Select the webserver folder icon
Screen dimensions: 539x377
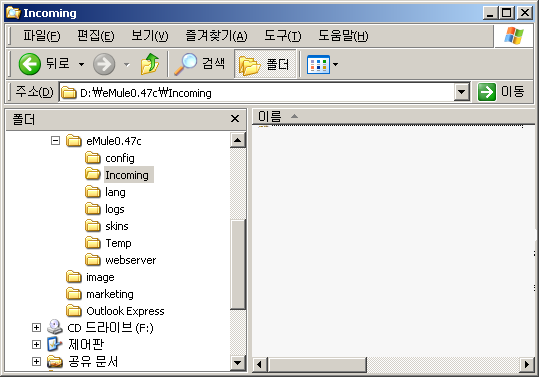pyautogui.click(x=93, y=259)
